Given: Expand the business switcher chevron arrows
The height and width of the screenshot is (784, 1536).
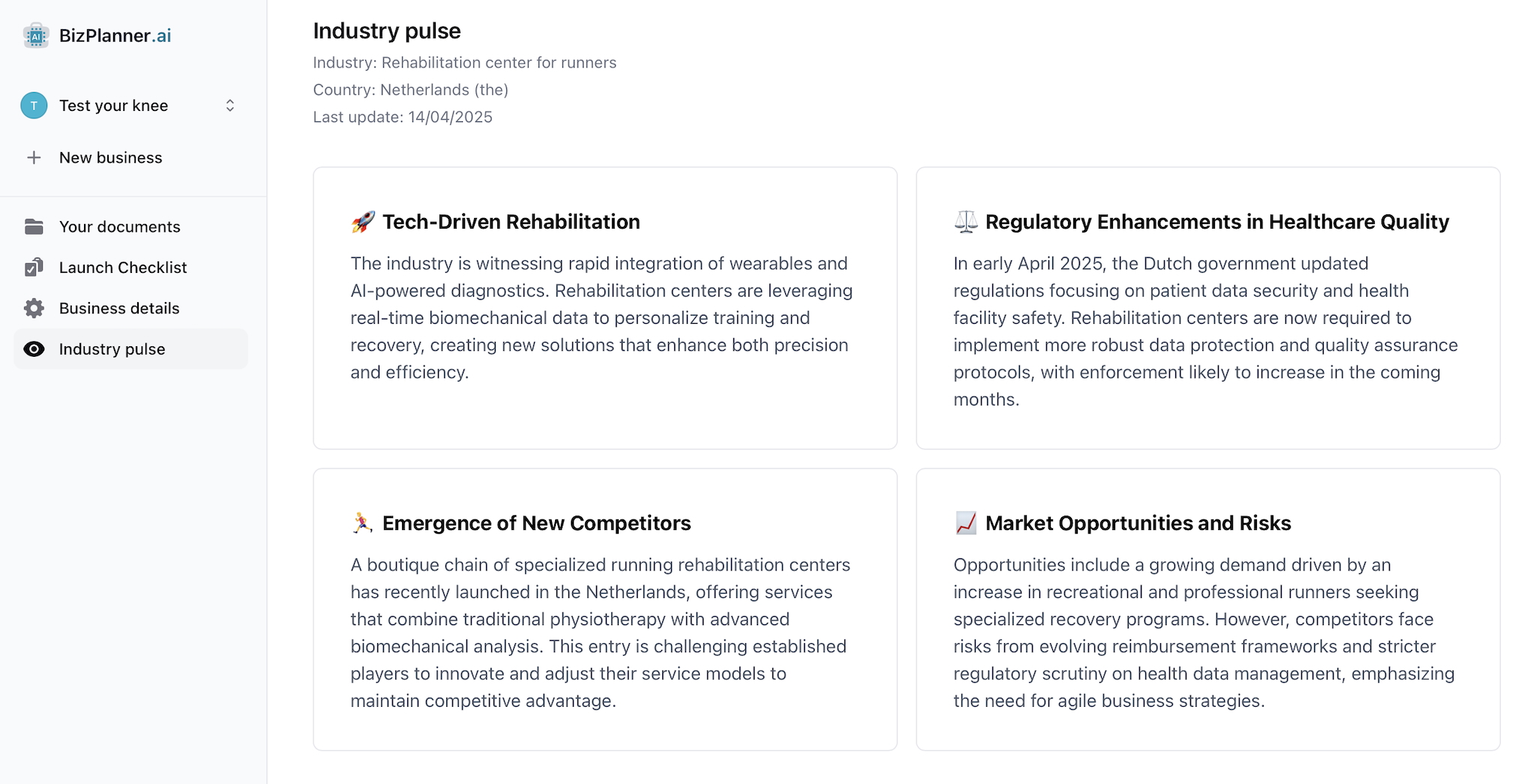Looking at the screenshot, I should pos(230,106).
